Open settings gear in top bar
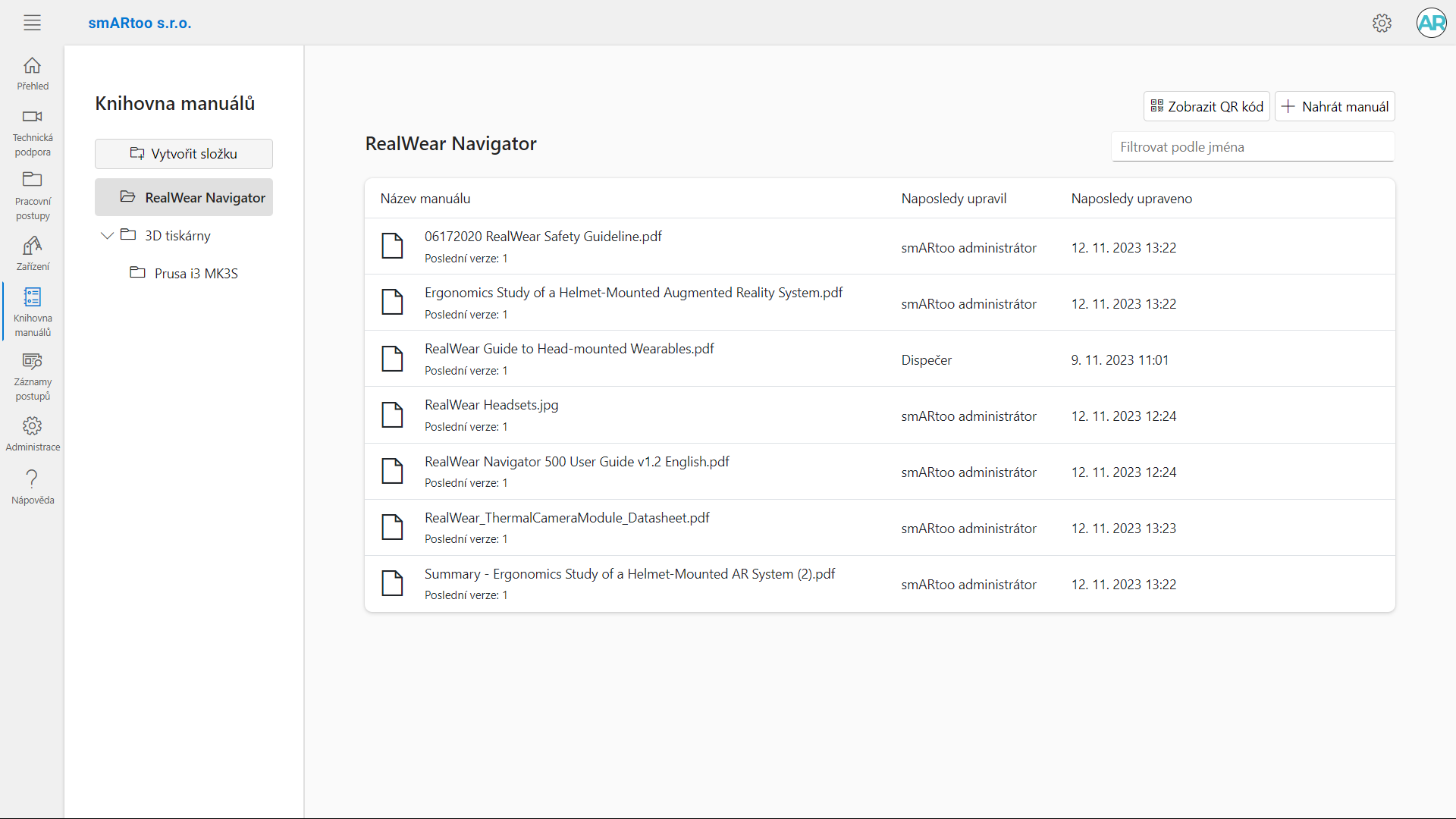The height and width of the screenshot is (819, 1456). (1382, 23)
